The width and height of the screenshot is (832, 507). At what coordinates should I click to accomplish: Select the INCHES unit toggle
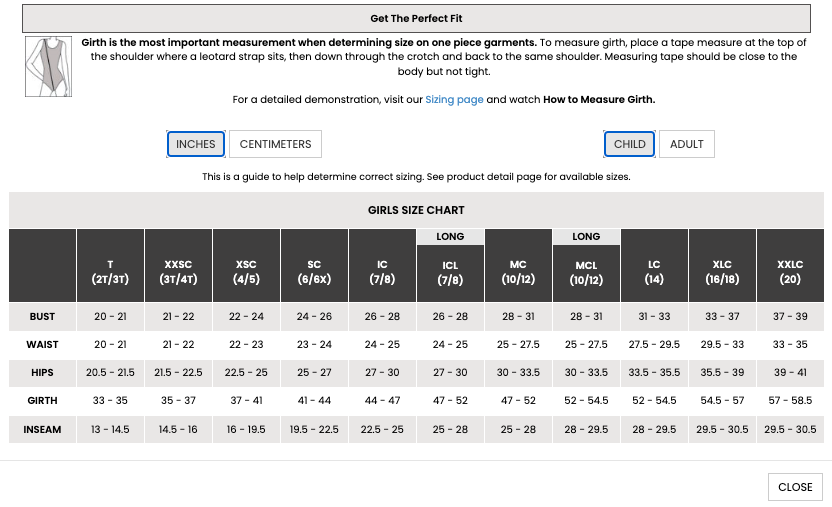[196, 144]
